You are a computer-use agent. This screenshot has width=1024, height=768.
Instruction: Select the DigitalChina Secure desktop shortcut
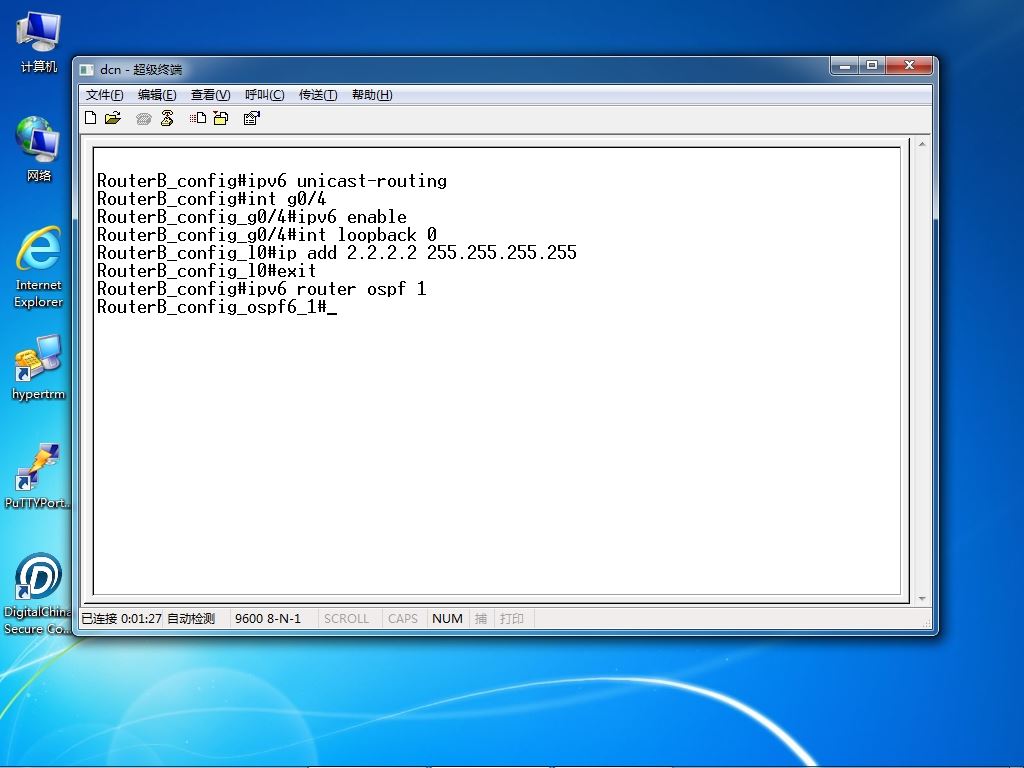point(39,594)
